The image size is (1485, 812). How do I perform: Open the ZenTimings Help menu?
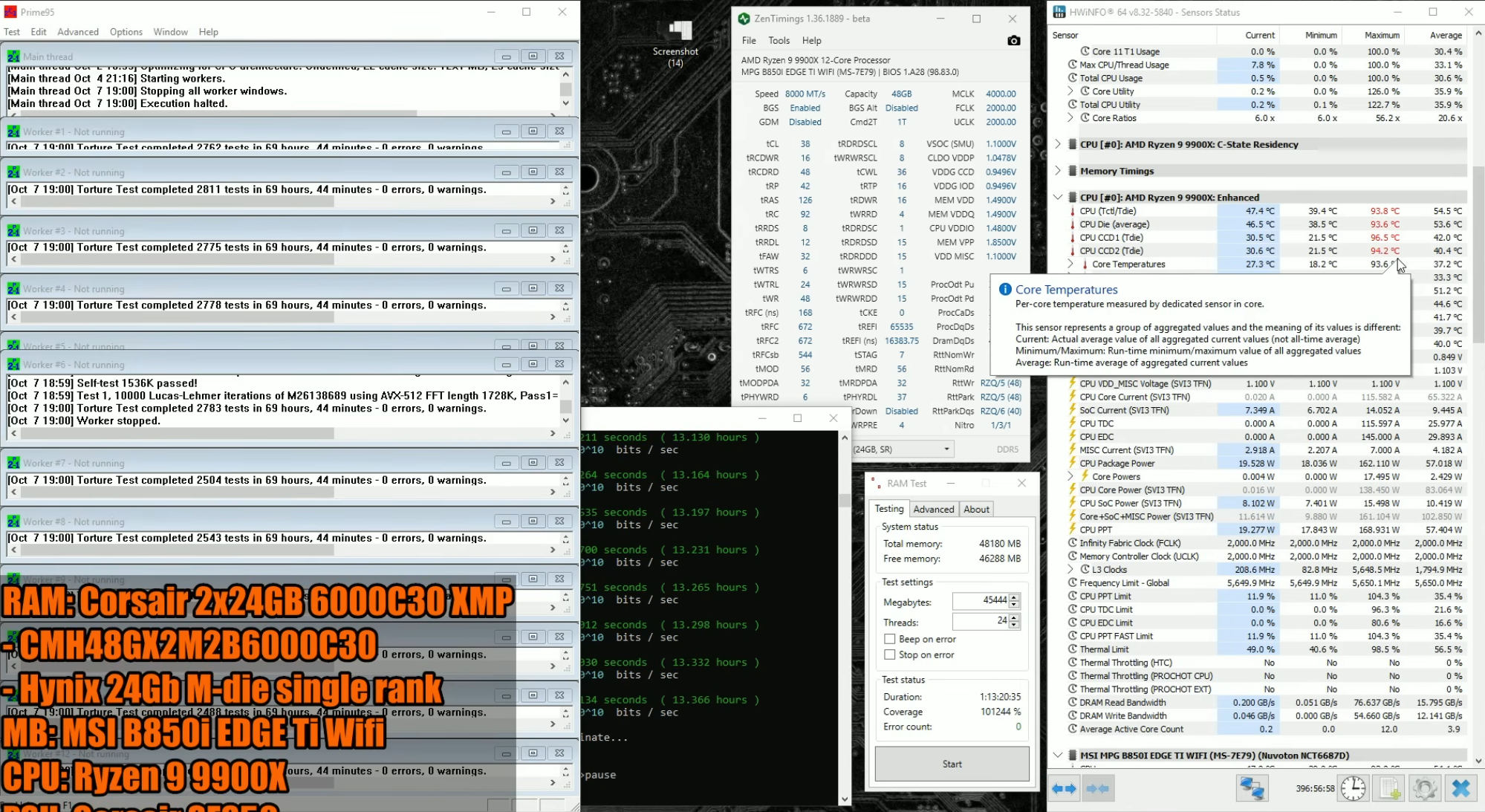point(811,40)
